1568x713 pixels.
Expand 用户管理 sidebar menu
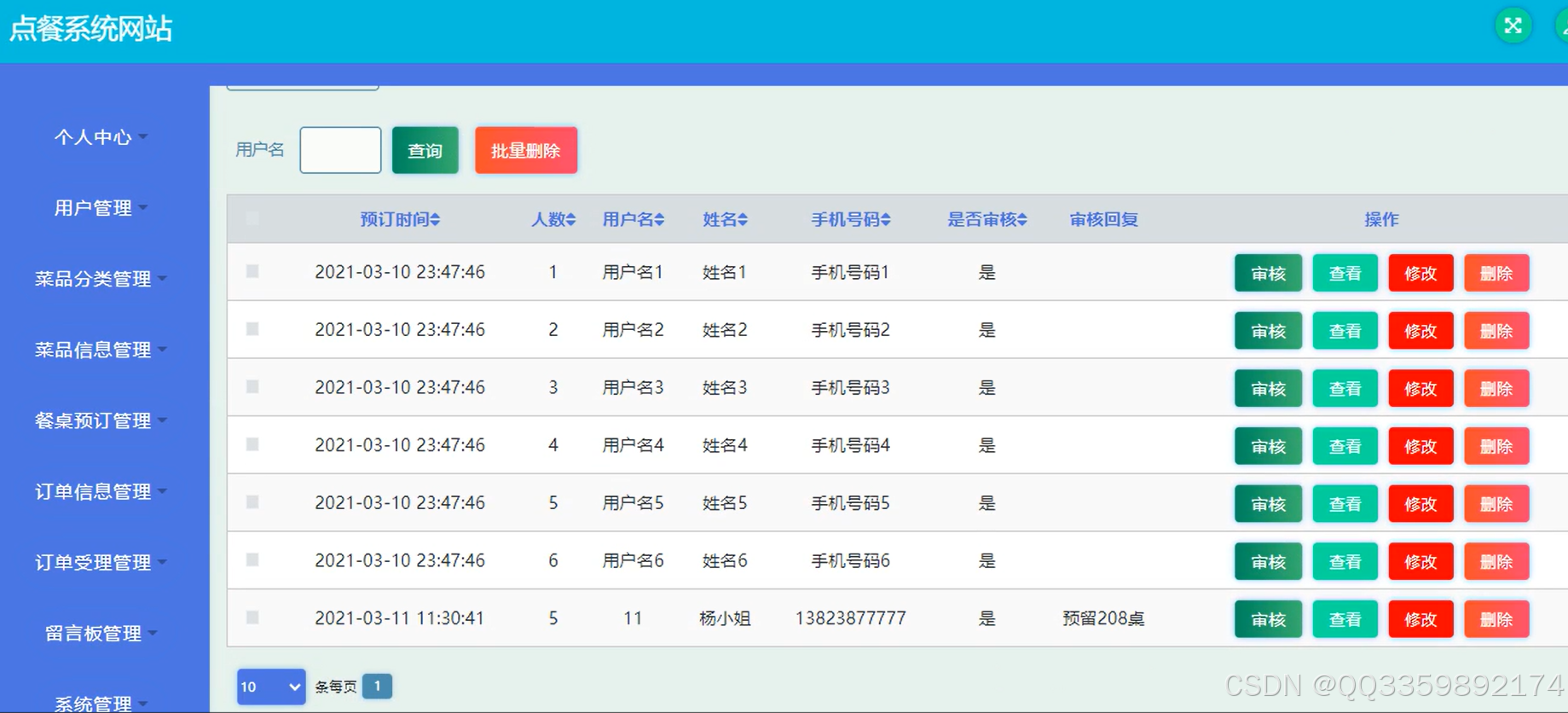coord(101,208)
